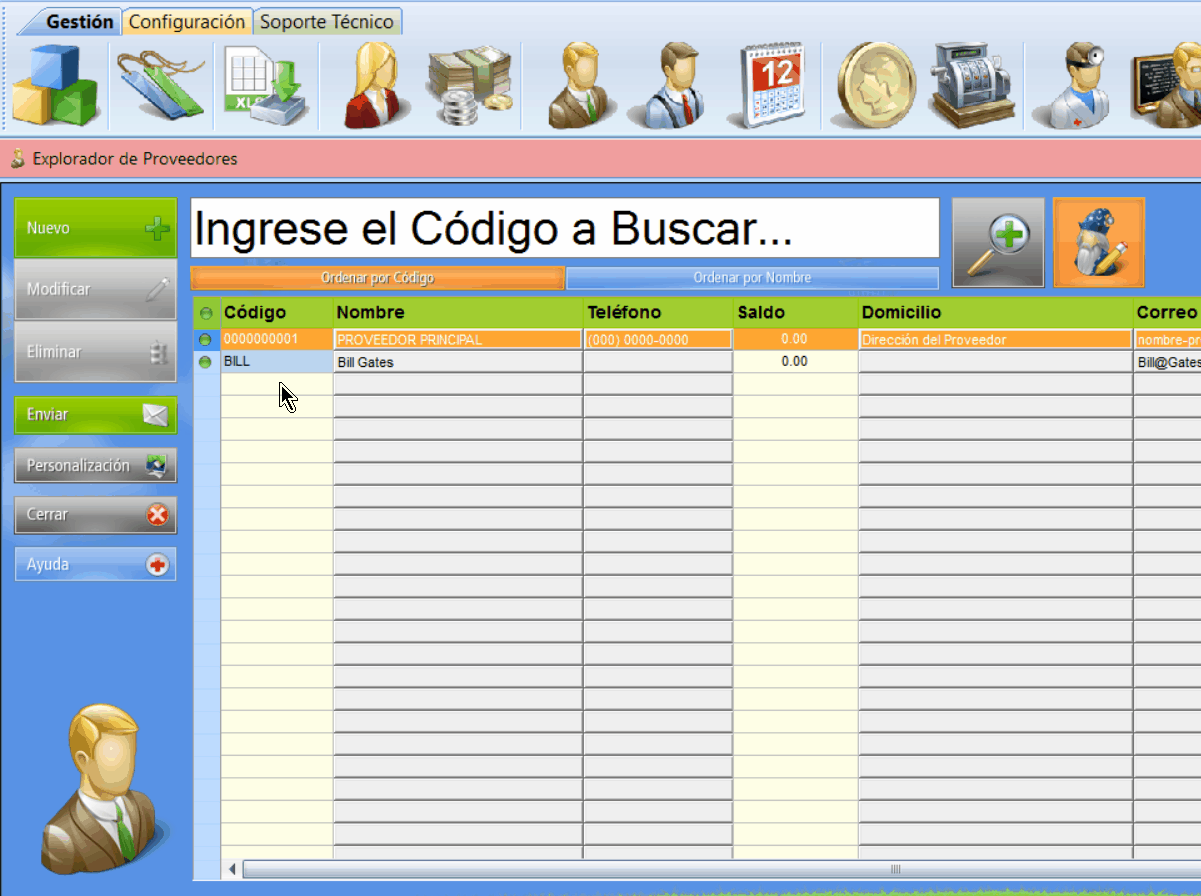The width and height of the screenshot is (1201, 896).
Task: Toggle the green indicator beside the BILL row
Action: tap(205, 364)
